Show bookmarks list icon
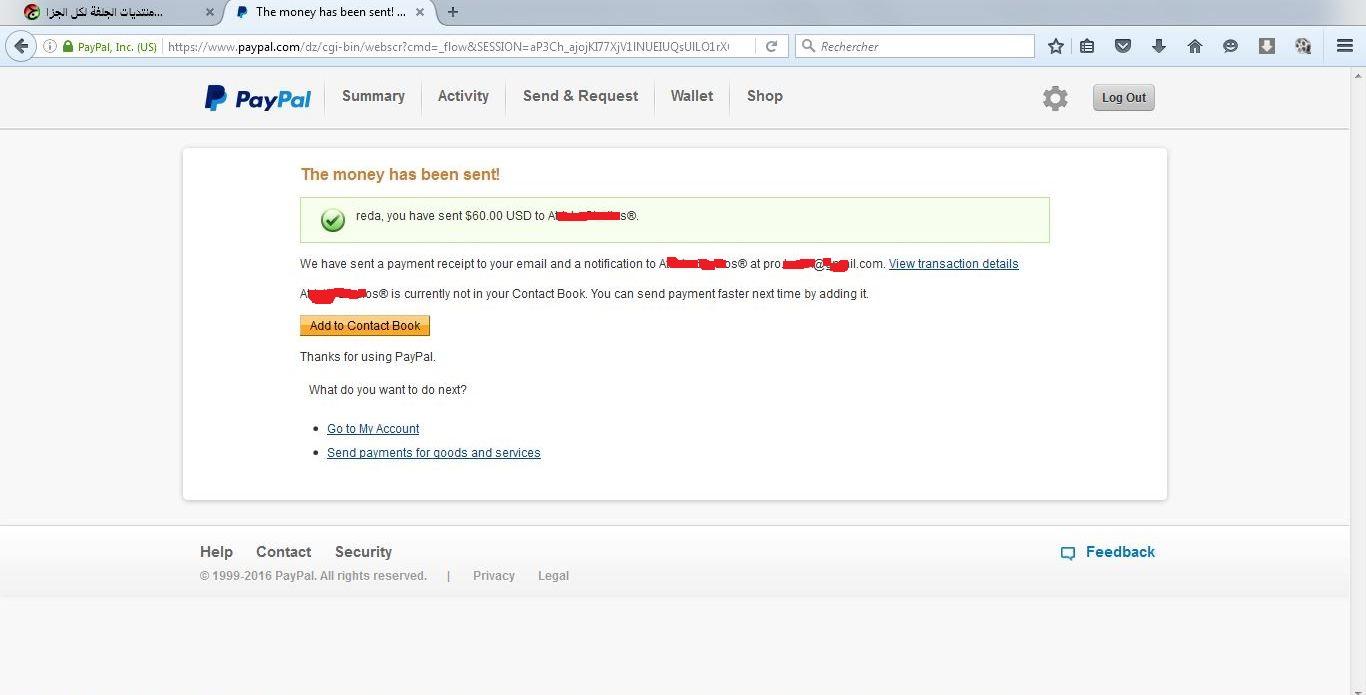 (1087, 46)
